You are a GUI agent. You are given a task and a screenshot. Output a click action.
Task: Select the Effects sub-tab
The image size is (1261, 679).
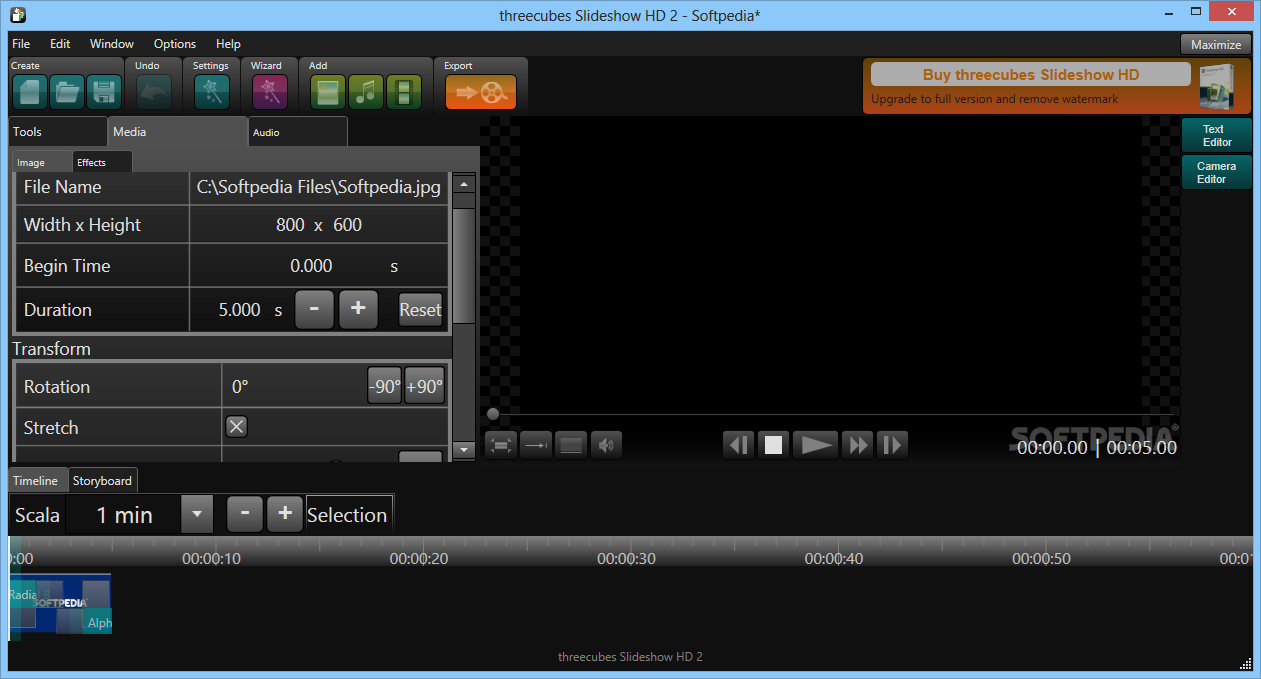pyautogui.click(x=102, y=162)
